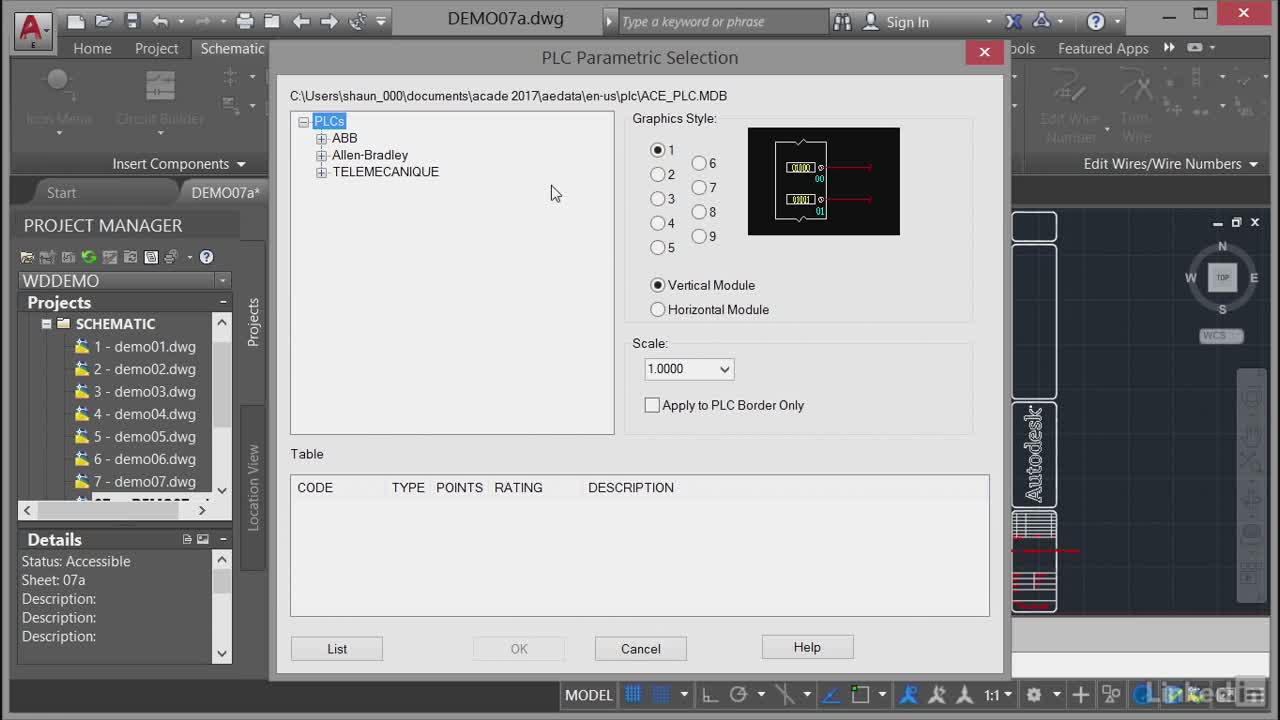
Task: Click the Help button in dialog
Action: coord(807,647)
